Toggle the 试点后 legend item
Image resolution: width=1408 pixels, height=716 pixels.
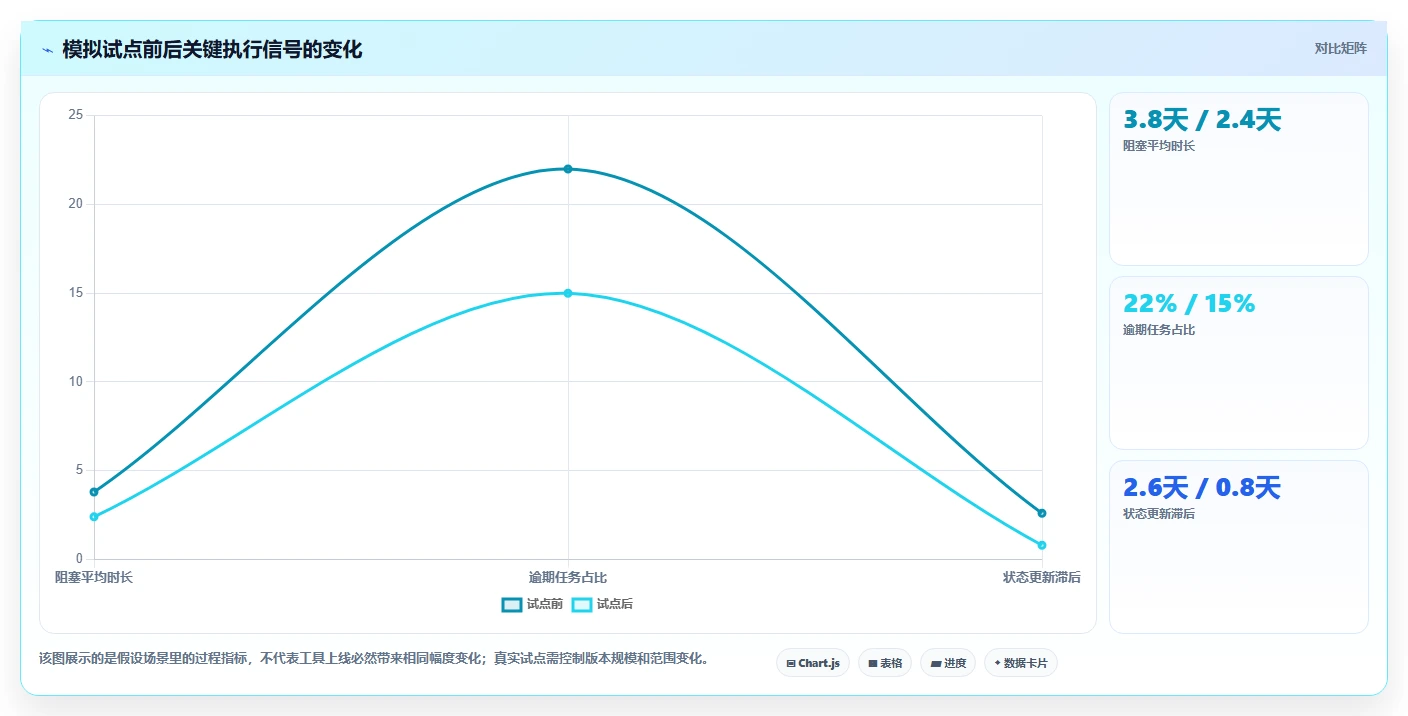point(602,604)
